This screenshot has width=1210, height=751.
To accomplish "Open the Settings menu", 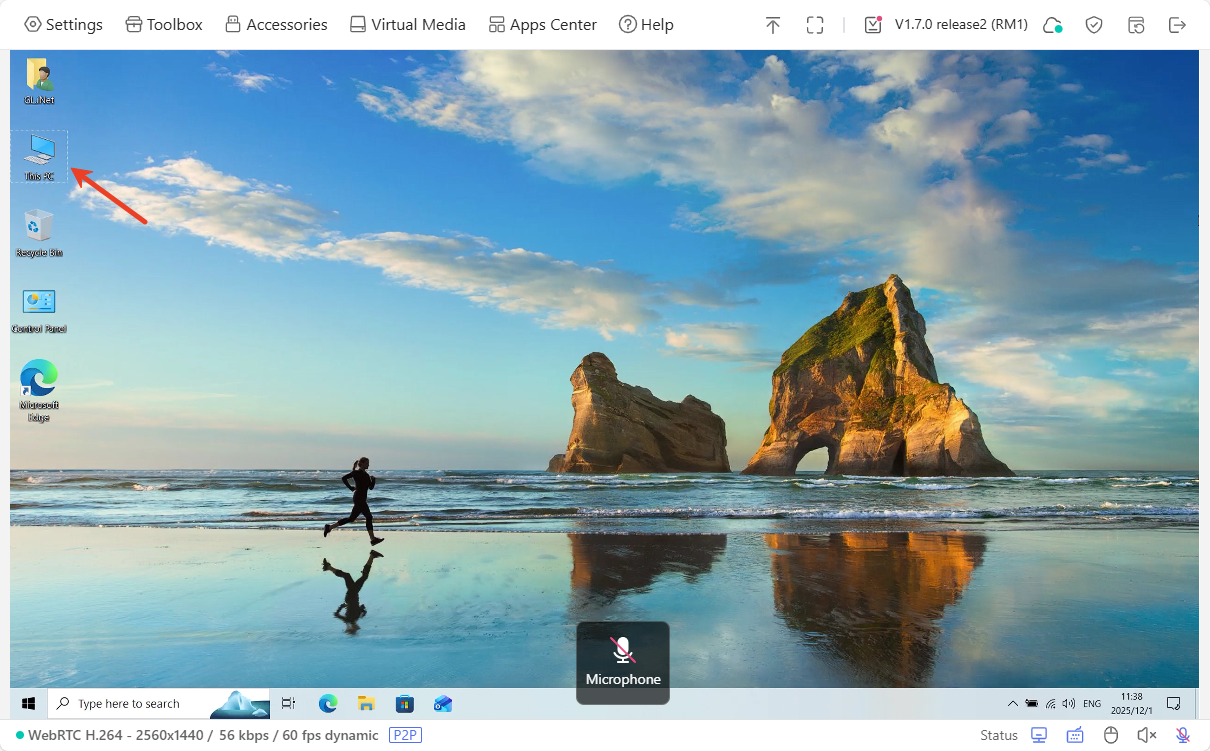I will click(x=63, y=25).
